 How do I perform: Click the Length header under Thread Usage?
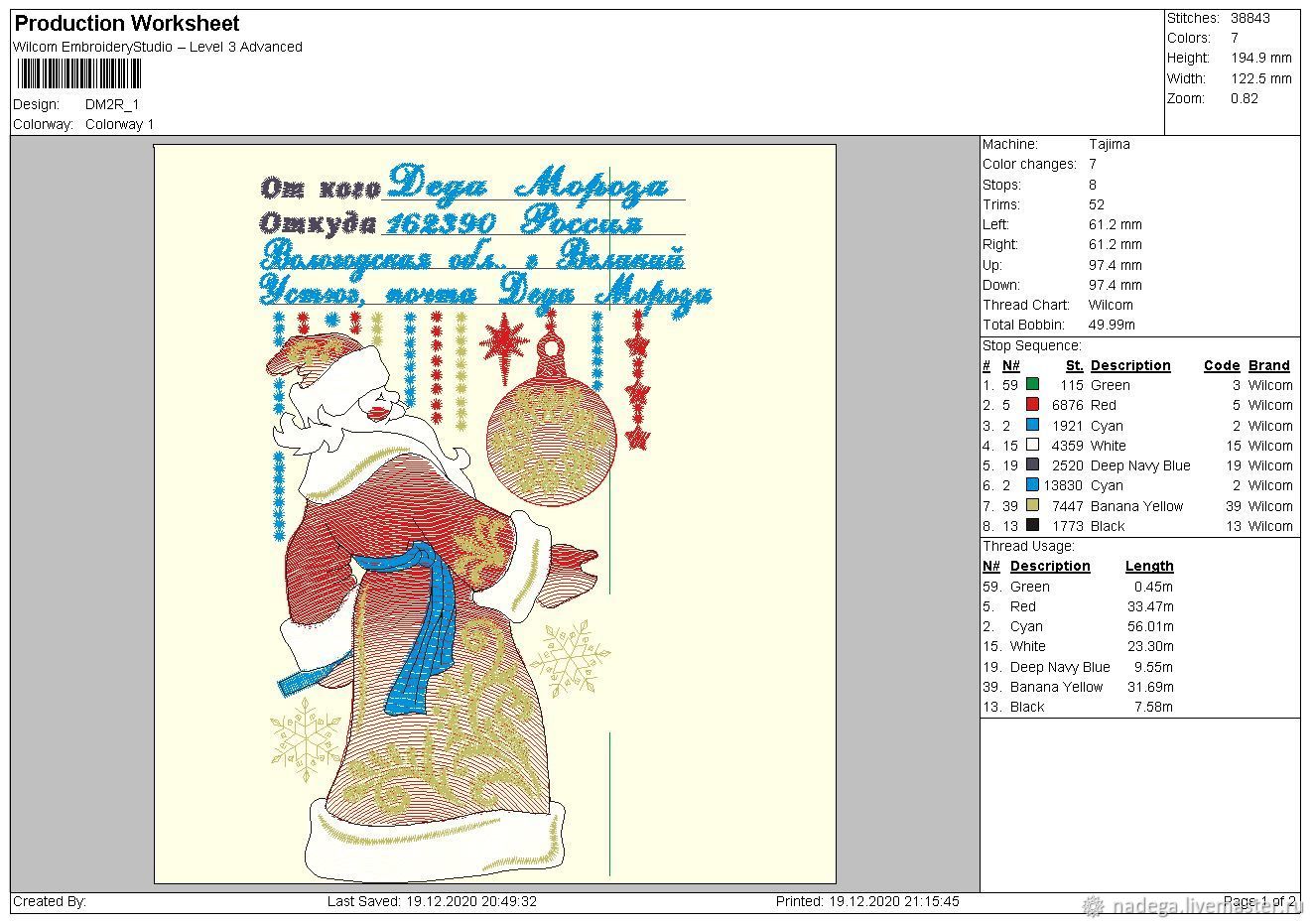tap(1148, 566)
